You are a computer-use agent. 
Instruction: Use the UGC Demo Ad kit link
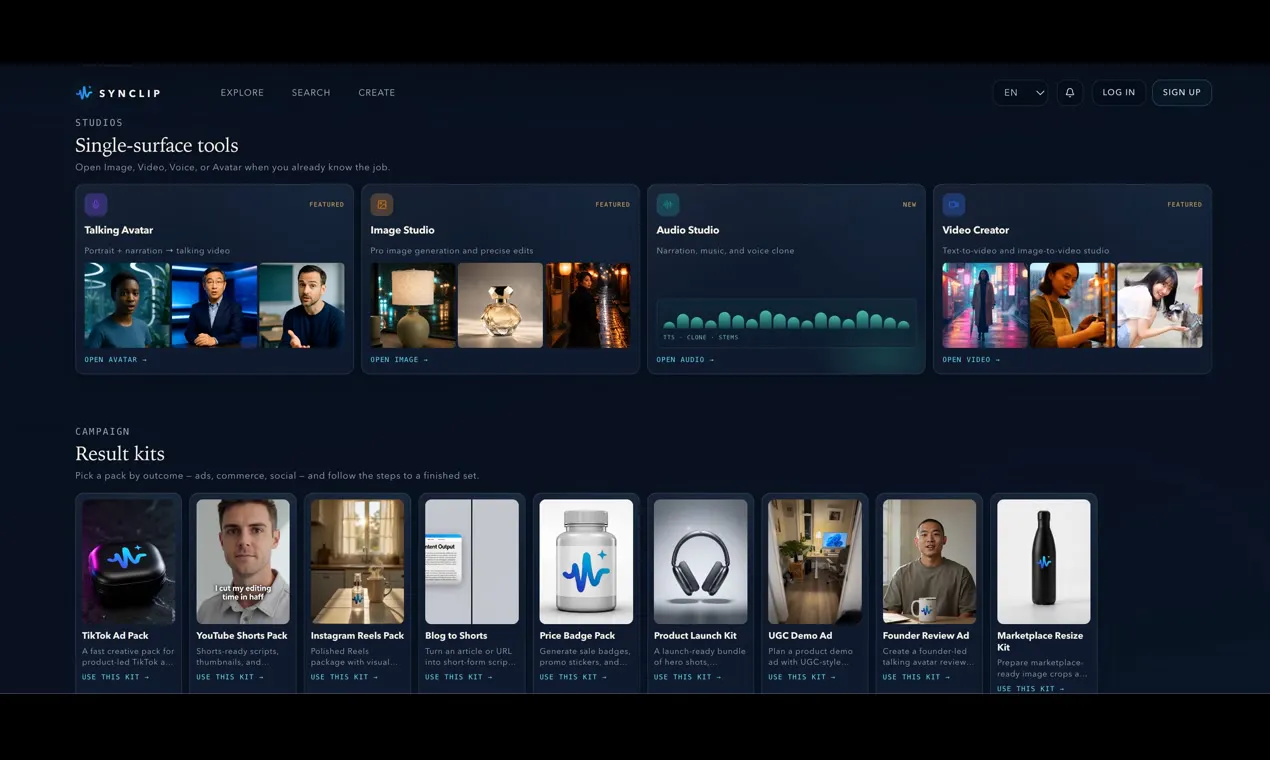tap(802, 677)
